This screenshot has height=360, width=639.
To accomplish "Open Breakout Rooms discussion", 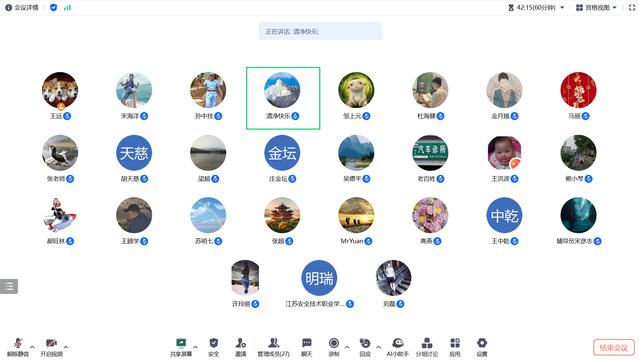I will (427, 347).
